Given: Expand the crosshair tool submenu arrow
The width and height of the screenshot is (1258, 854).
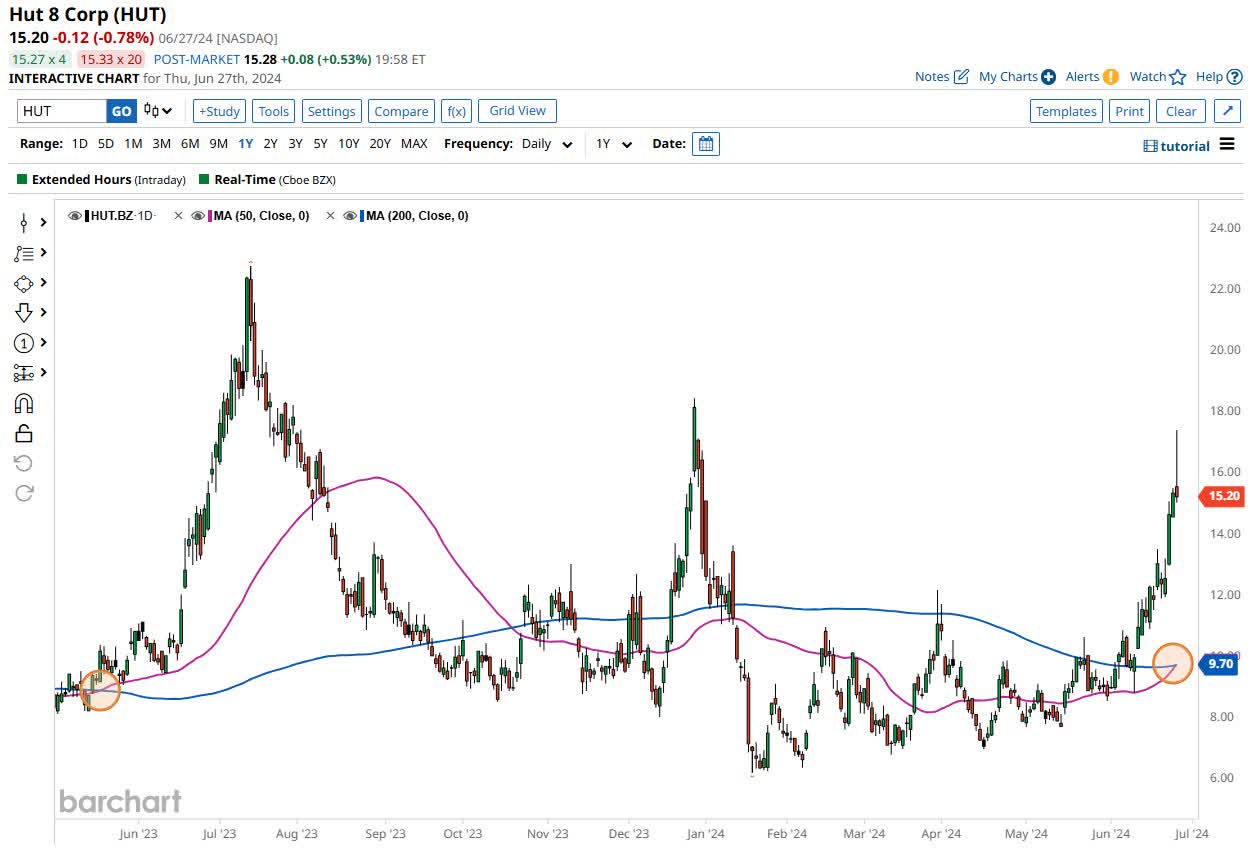Looking at the screenshot, I should [x=44, y=223].
